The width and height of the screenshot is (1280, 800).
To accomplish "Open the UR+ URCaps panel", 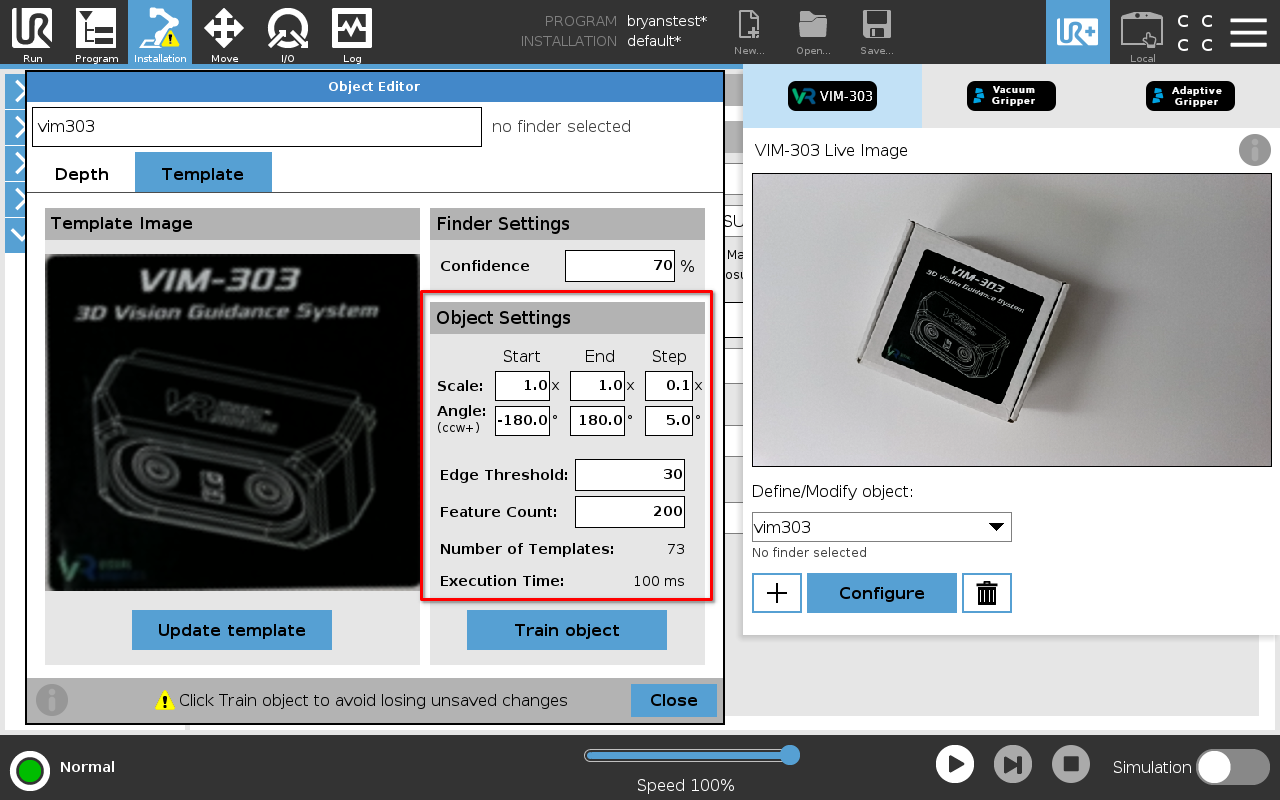I will (1077, 32).
